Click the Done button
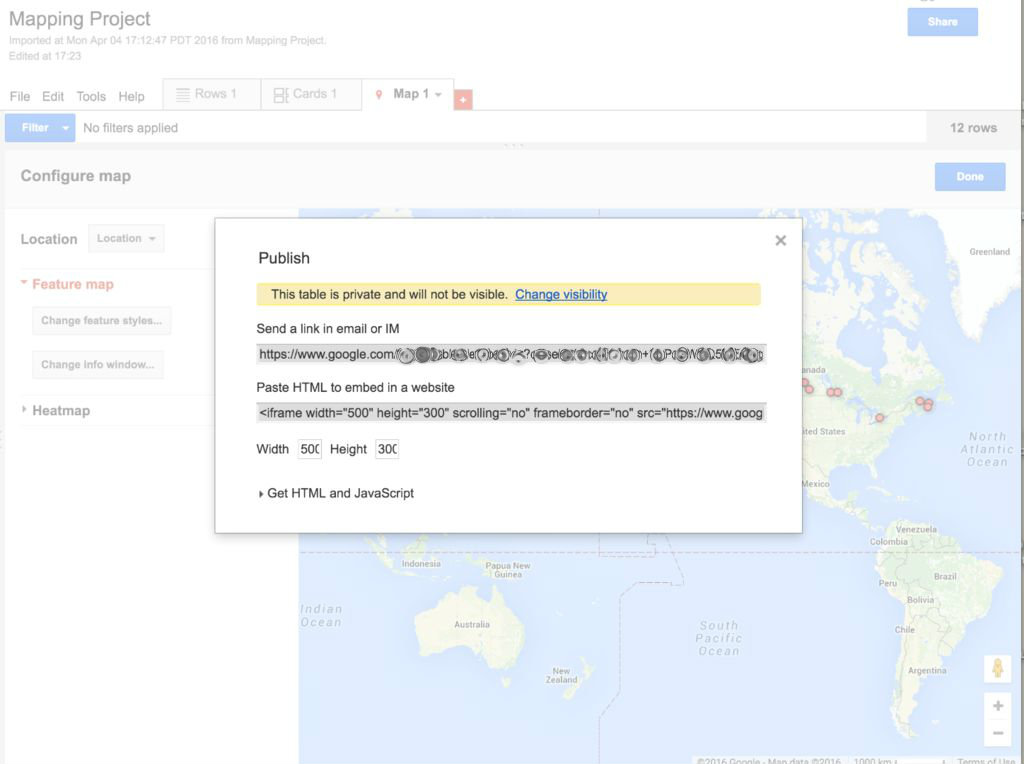The width and height of the screenshot is (1024, 764). coord(970,177)
